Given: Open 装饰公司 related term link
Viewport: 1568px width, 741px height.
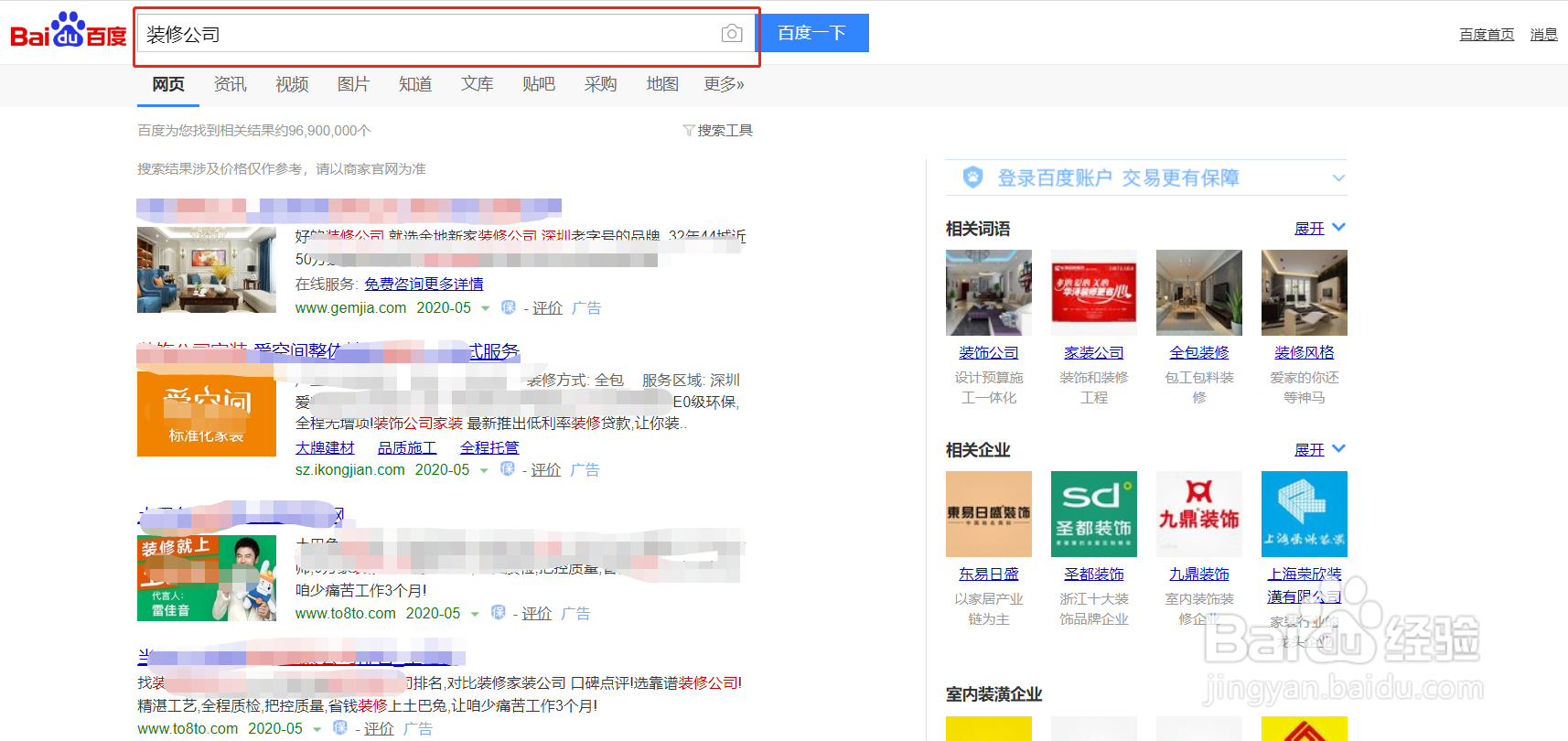Looking at the screenshot, I should coord(989,353).
